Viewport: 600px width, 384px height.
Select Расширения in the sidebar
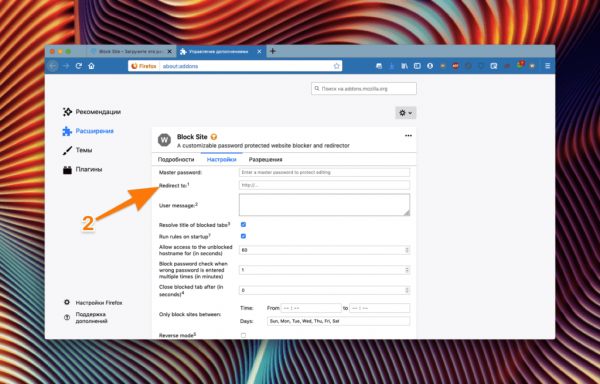coord(88,131)
